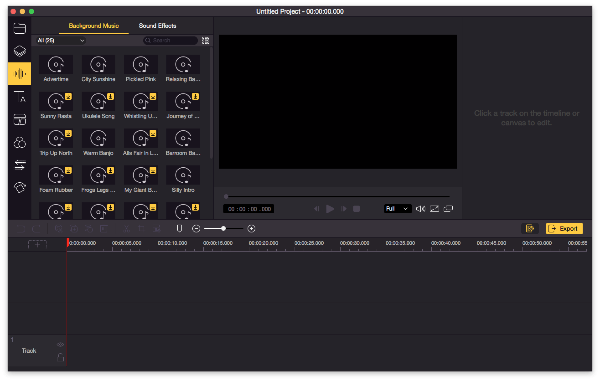Expand the All (28) category dropdown
The image size is (600, 381).
(x=60, y=40)
